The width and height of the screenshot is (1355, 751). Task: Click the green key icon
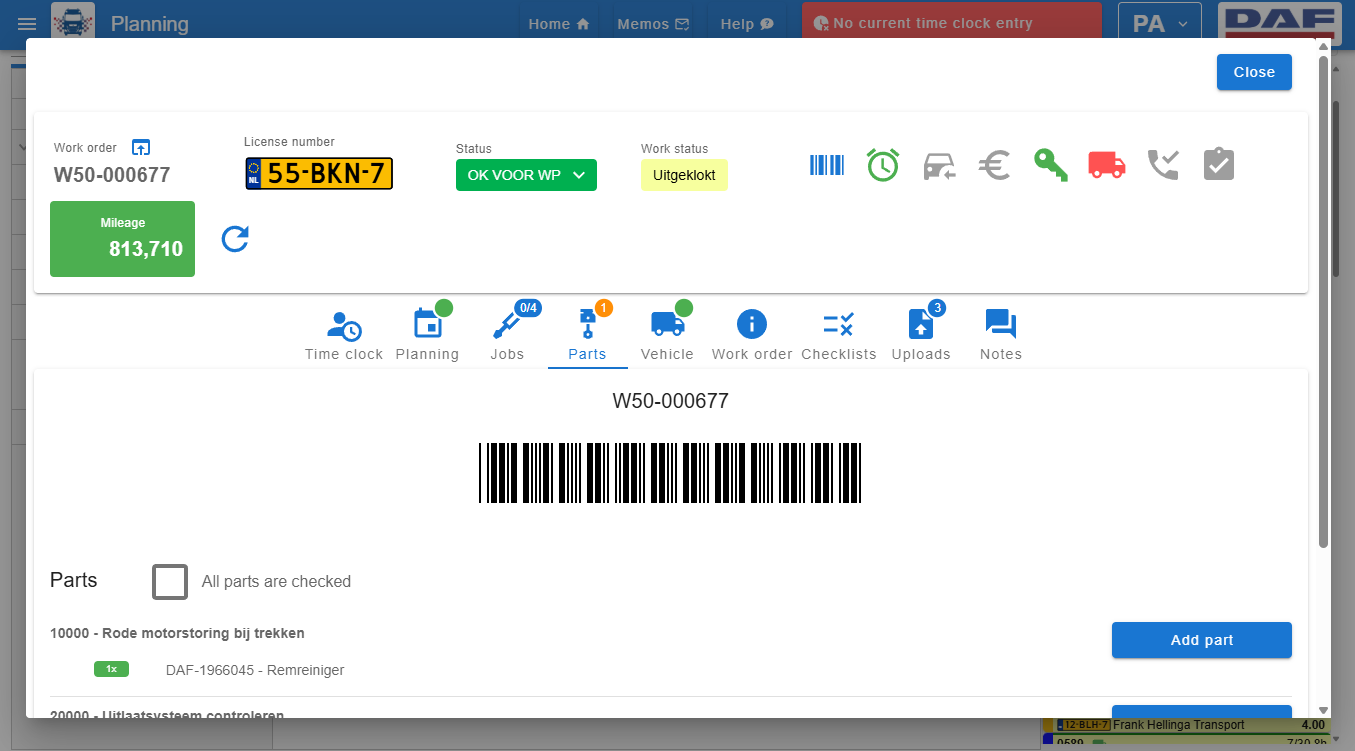pyautogui.click(x=1051, y=165)
